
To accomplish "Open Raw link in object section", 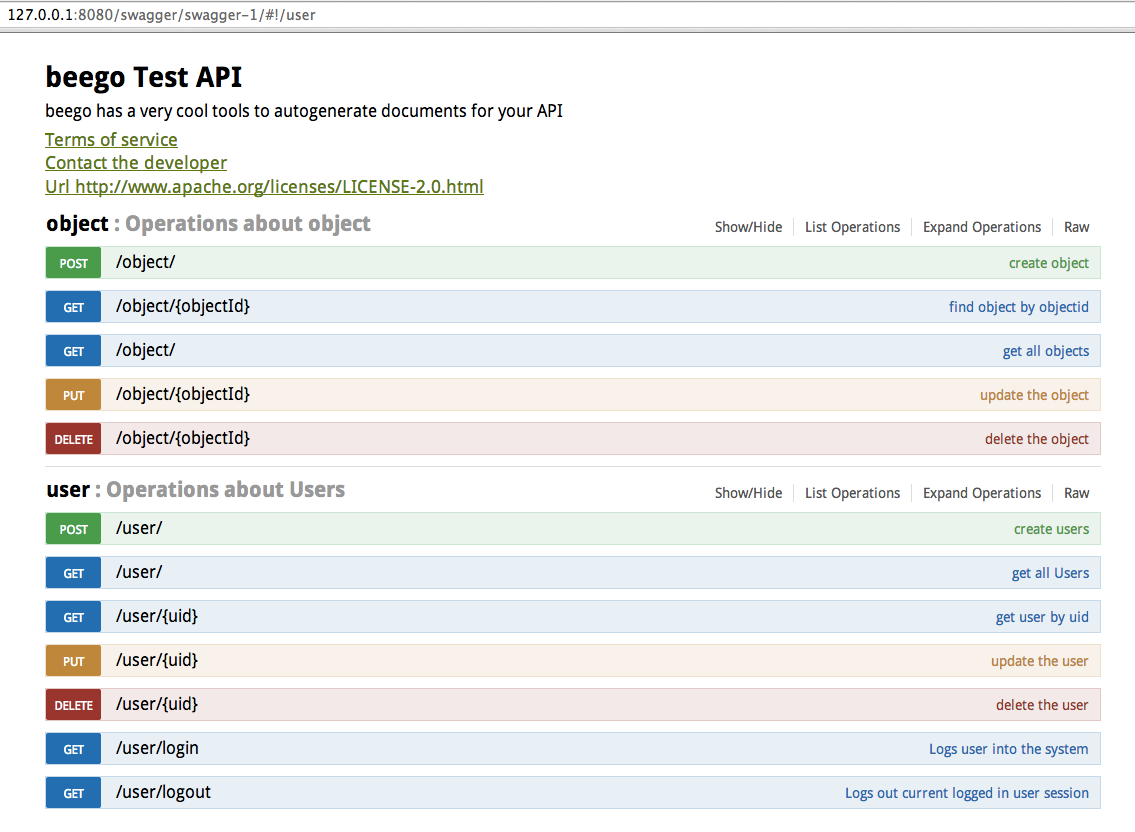I will pyautogui.click(x=1076, y=227).
